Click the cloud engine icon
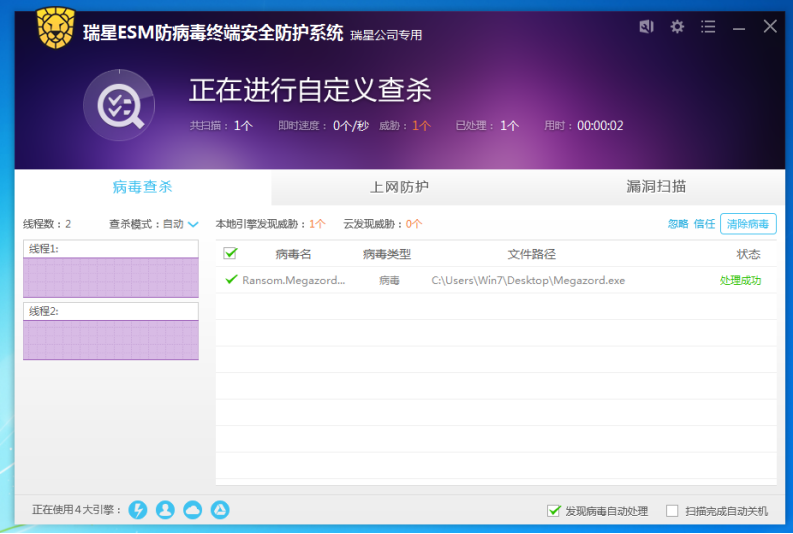 (192, 510)
